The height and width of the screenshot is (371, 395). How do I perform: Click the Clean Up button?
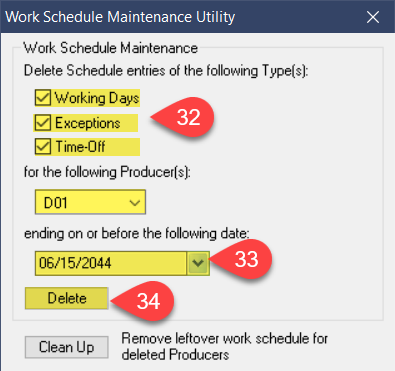[67, 347]
